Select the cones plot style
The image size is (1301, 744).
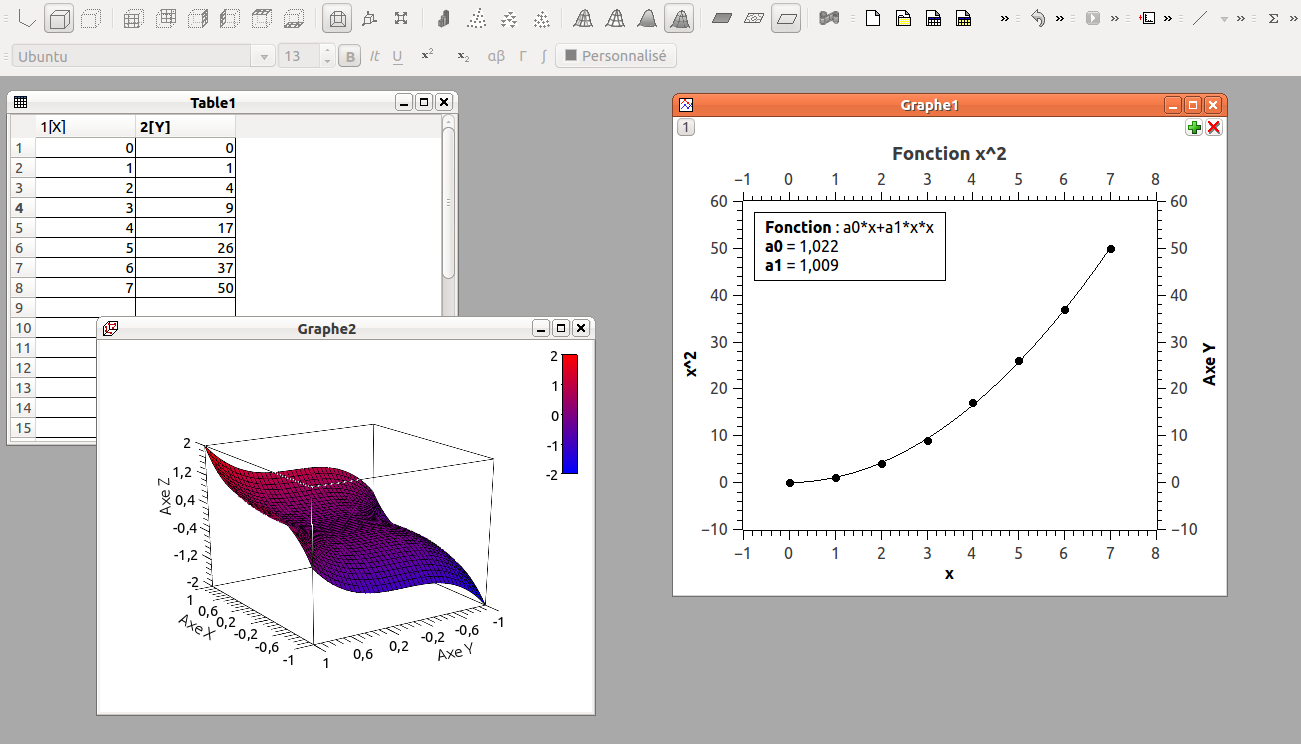click(509, 18)
